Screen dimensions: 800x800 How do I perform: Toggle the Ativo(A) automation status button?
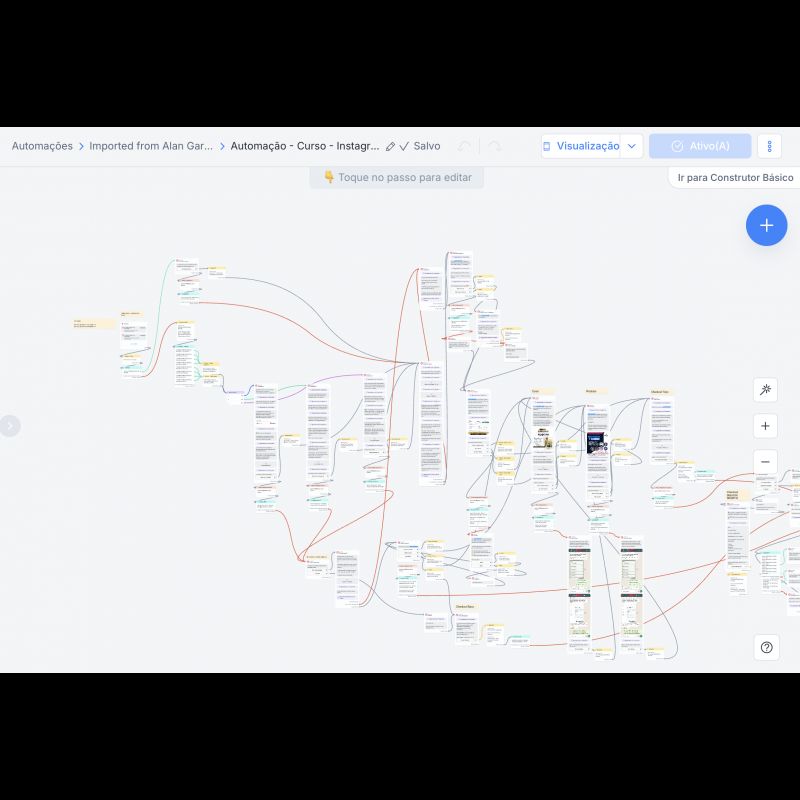click(700, 146)
